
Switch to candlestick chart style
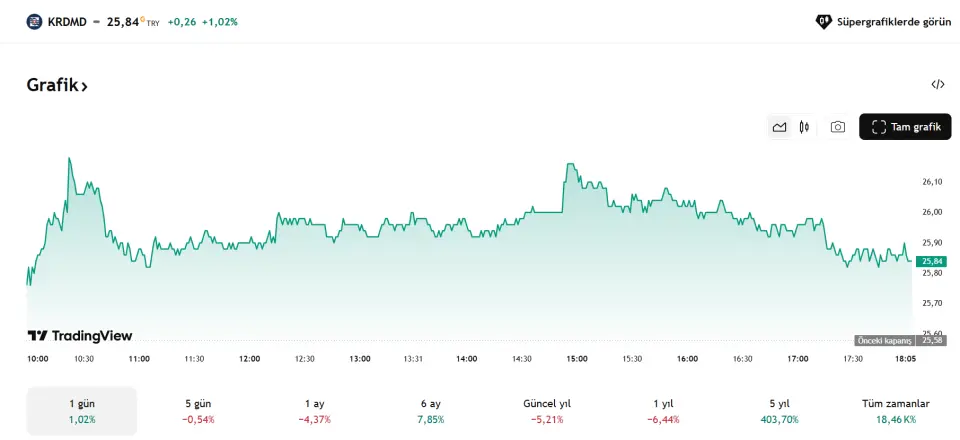point(804,127)
